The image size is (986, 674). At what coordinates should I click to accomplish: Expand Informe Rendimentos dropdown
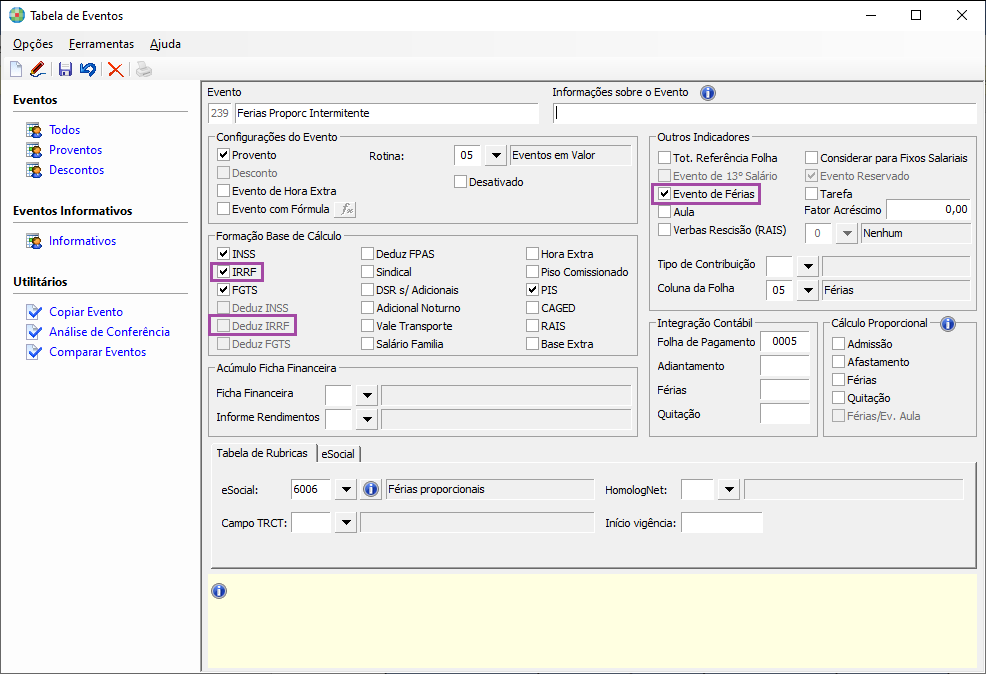(x=367, y=419)
